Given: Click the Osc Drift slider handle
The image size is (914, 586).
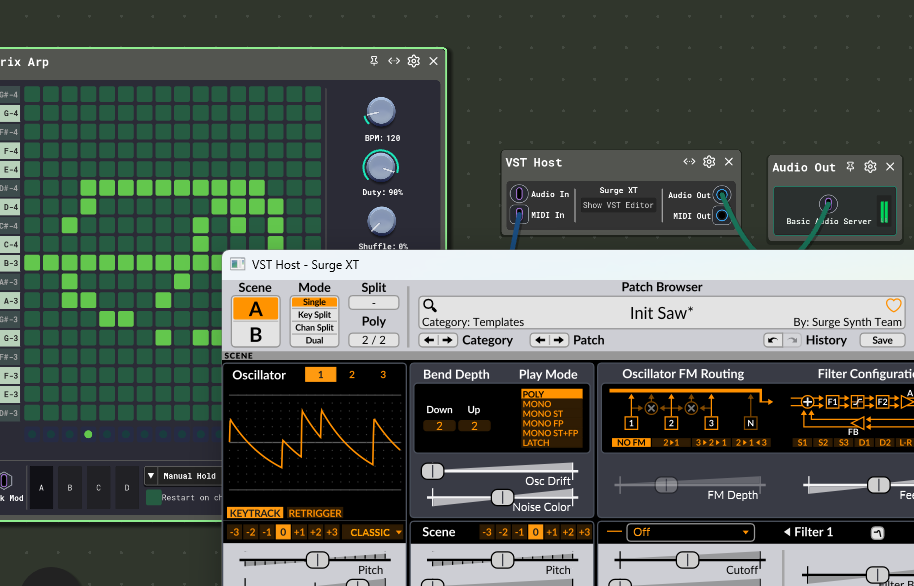Looking at the screenshot, I should click(x=433, y=471).
